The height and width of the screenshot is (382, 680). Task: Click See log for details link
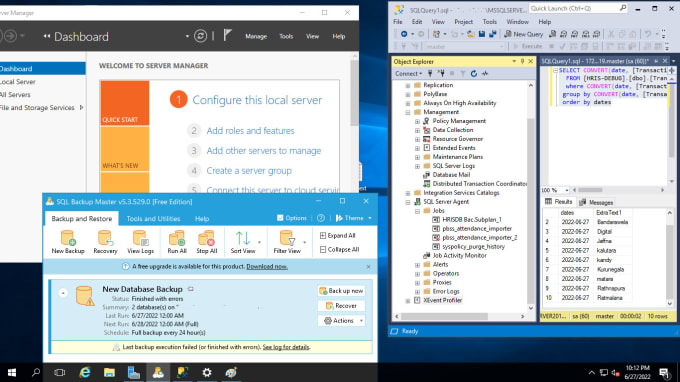point(286,347)
